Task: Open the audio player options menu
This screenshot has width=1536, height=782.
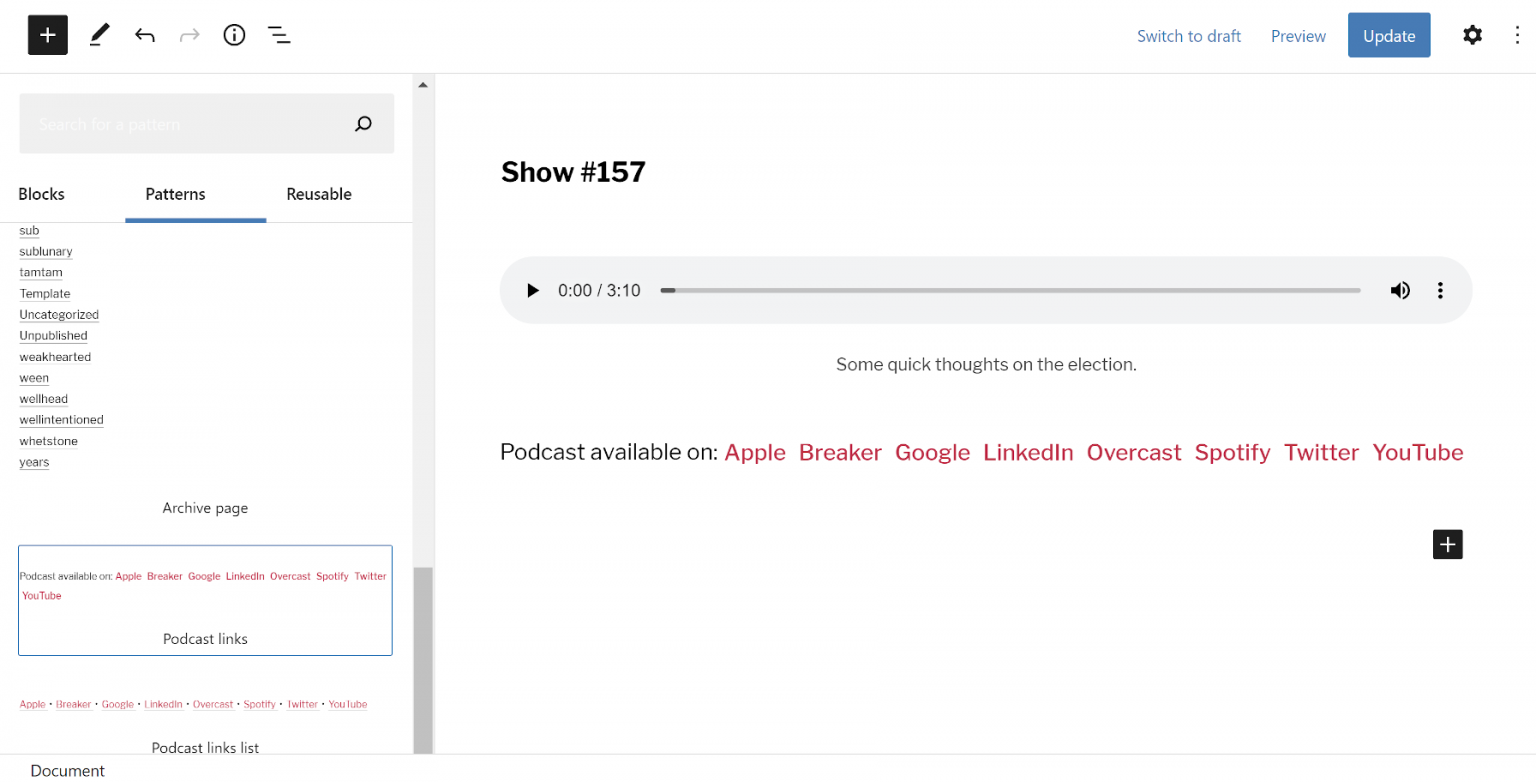Action: 1441,290
